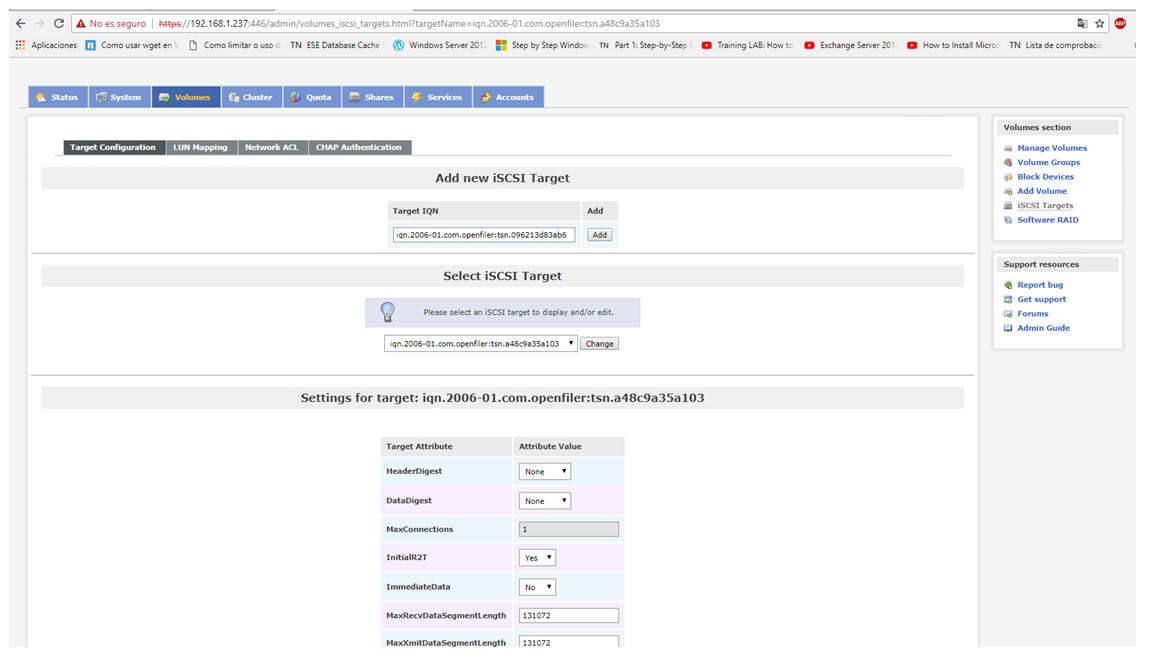Click the Software RAID icon in sidebar
Image resolution: width=1151 pixels, height=668 pixels.
(x=1008, y=219)
